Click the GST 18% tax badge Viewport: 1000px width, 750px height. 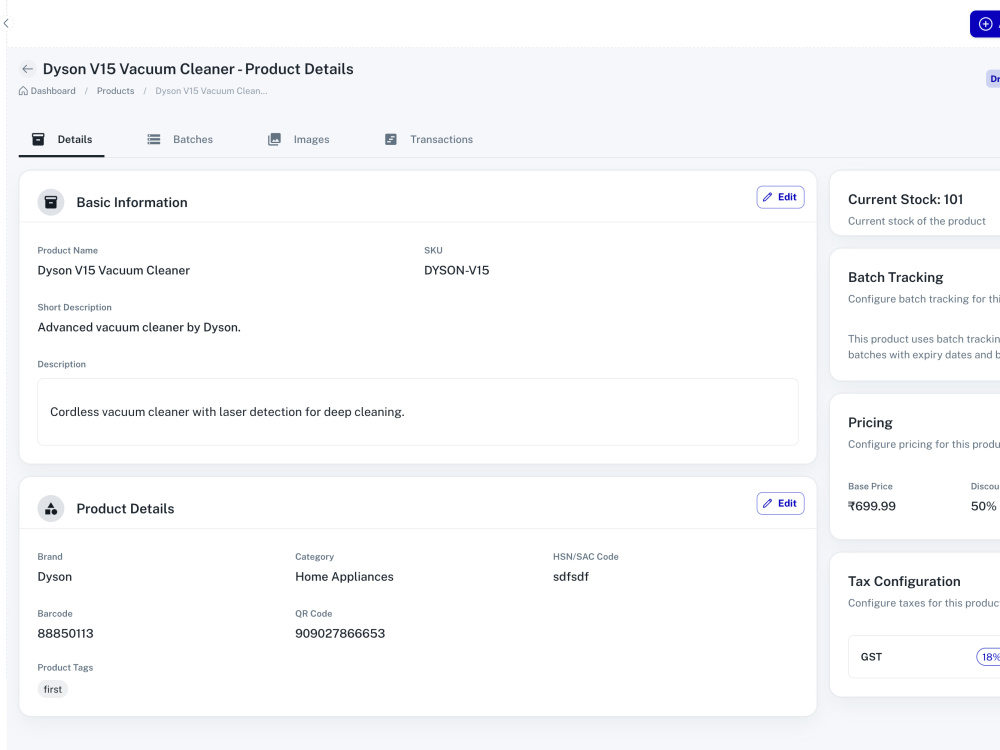tap(989, 657)
